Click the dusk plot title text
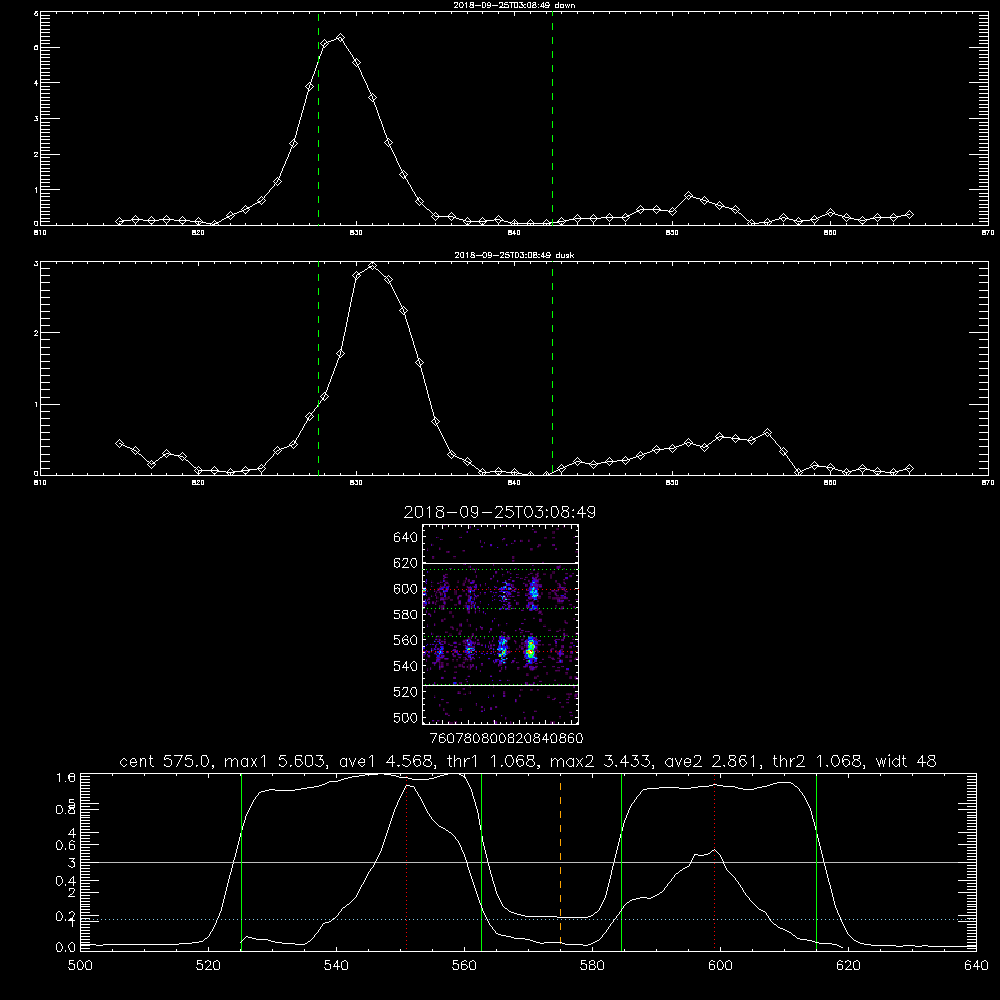Screen dimensions: 1000x1000 click(x=515, y=255)
